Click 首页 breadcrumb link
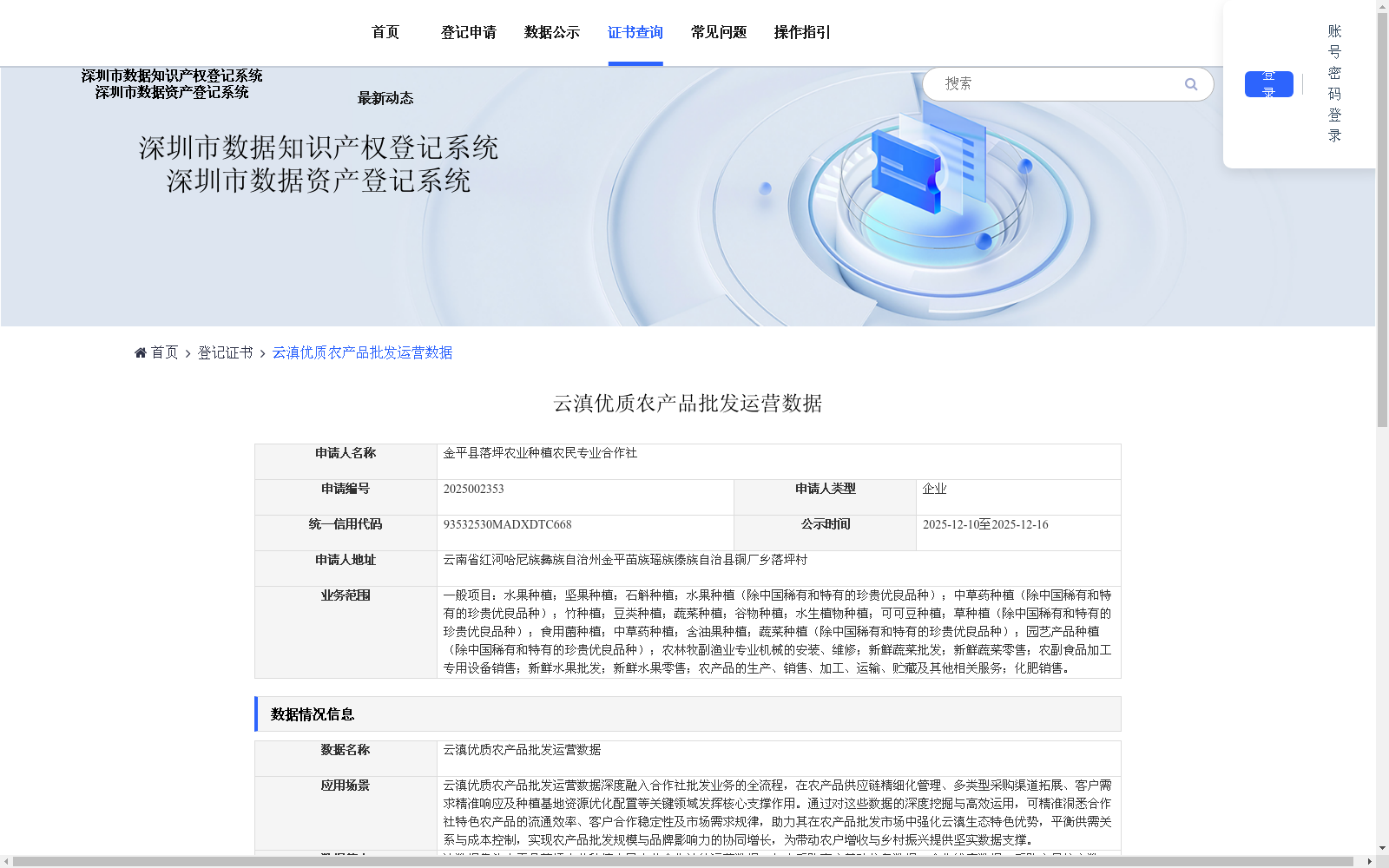Viewport: 1389px width, 868px height. click(164, 352)
